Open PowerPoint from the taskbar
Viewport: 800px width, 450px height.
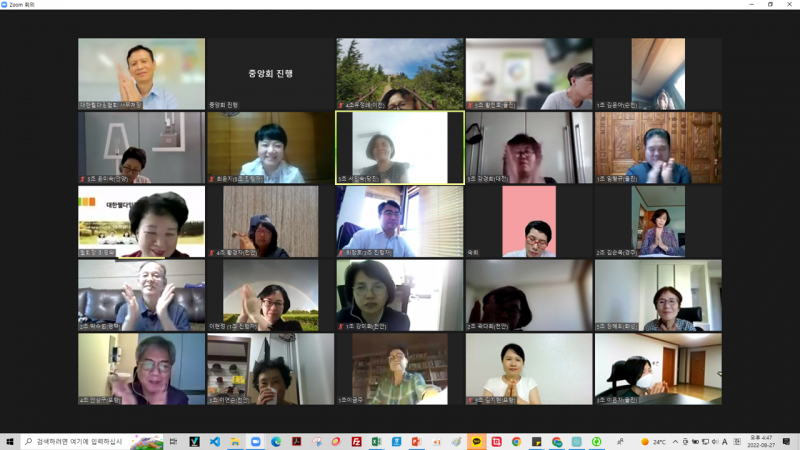coord(416,441)
